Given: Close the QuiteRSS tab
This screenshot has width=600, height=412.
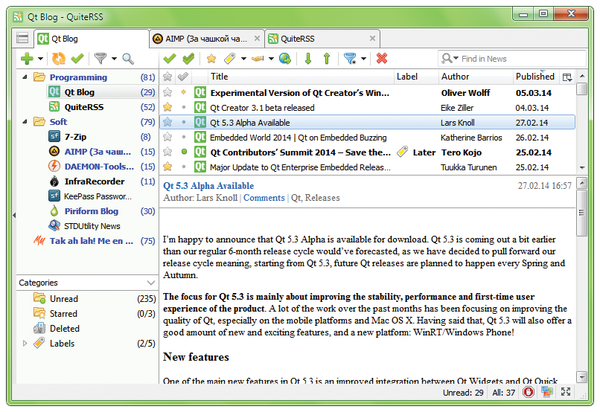Looking at the screenshot, I should (x=372, y=38).
